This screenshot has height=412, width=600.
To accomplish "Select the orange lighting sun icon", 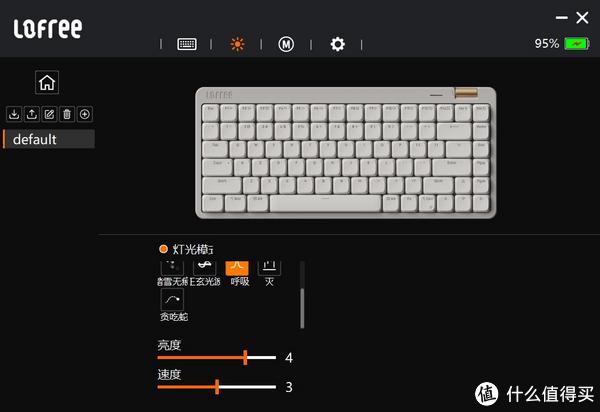I will 237,44.
